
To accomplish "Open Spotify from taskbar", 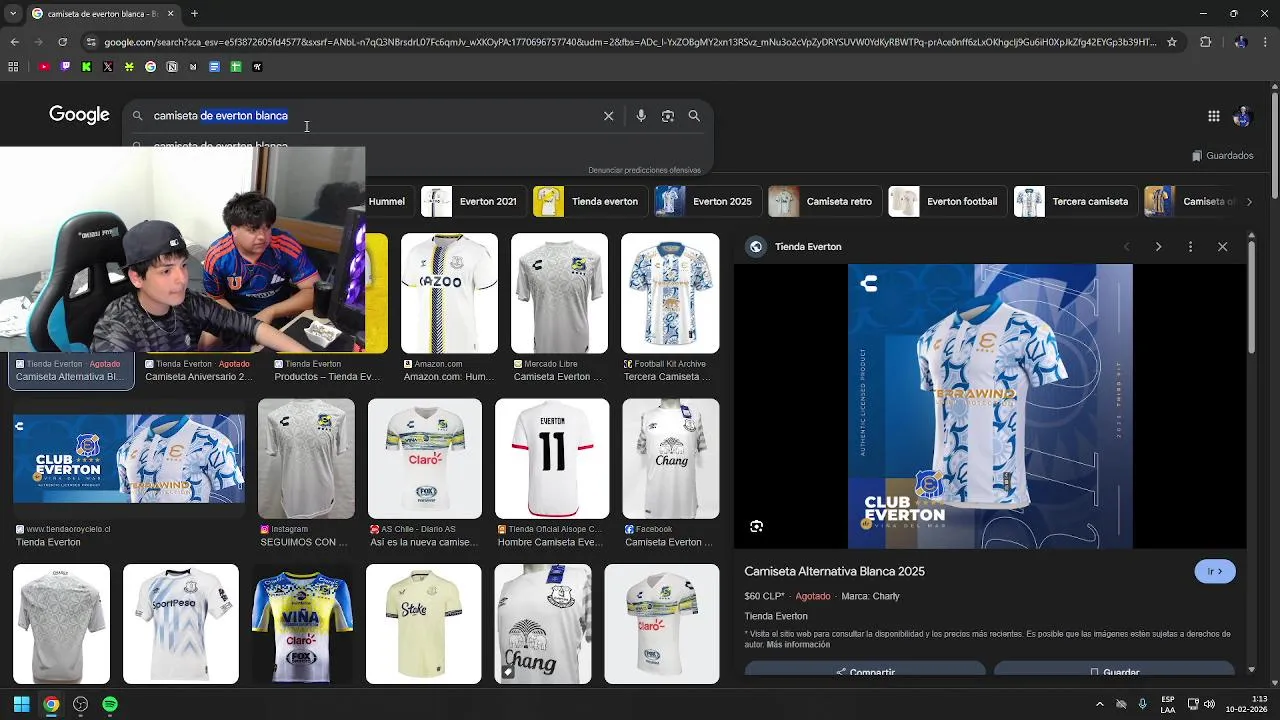I will click(x=110, y=704).
